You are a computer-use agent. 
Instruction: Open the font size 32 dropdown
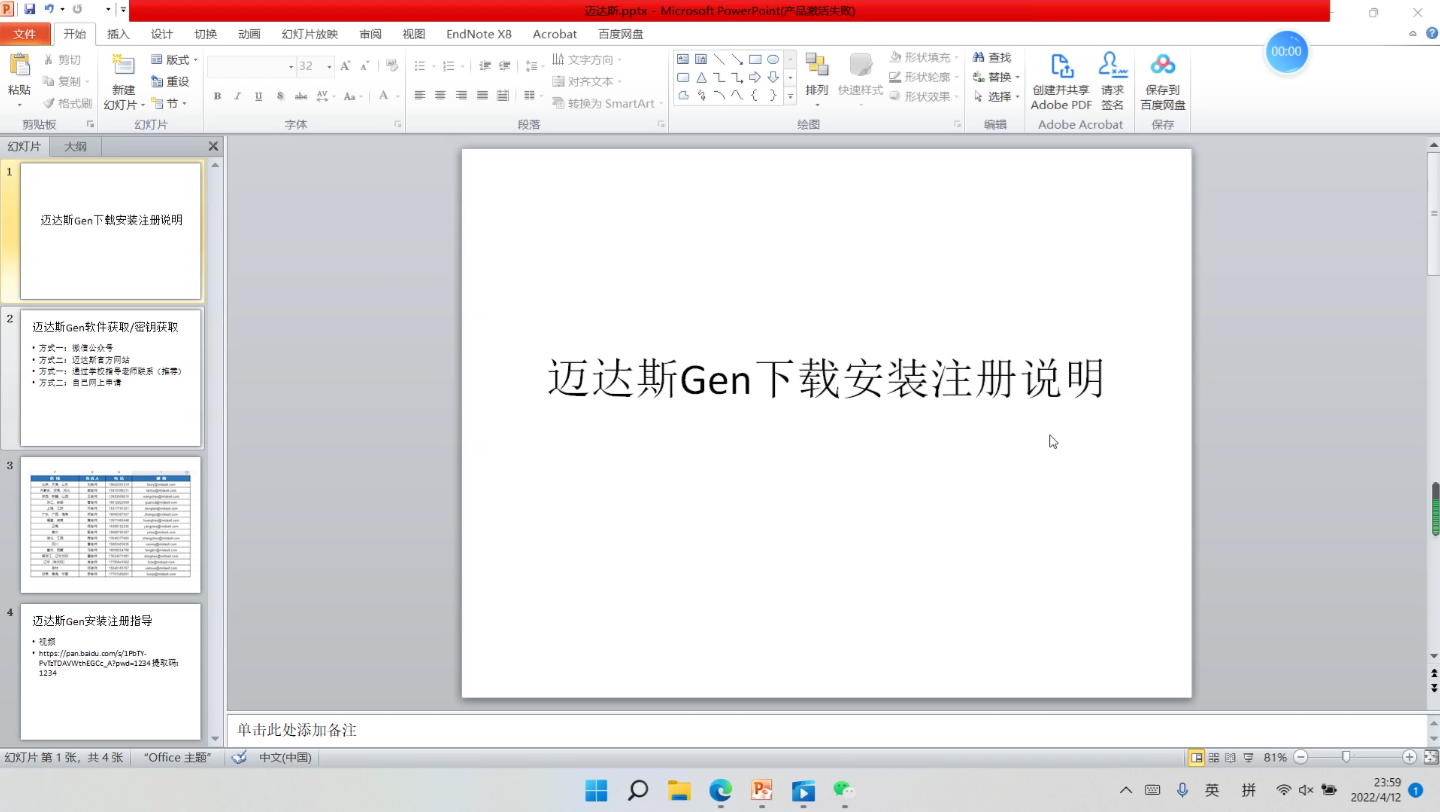[x=329, y=66]
